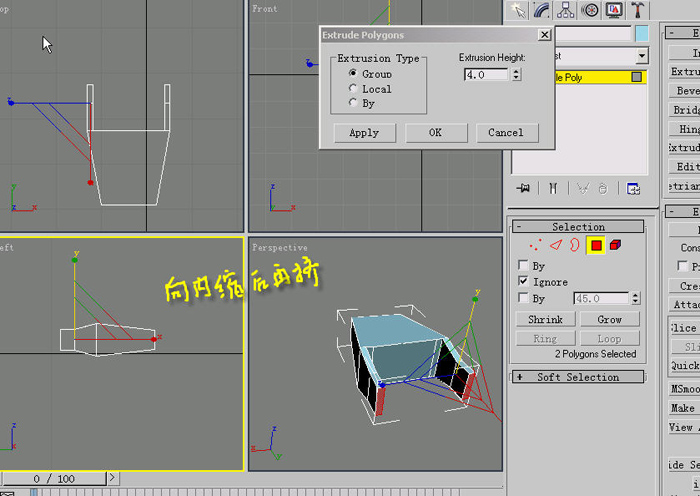
Task: Select Vertex sub-object level icon
Action: pyautogui.click(x=535, y=245)
